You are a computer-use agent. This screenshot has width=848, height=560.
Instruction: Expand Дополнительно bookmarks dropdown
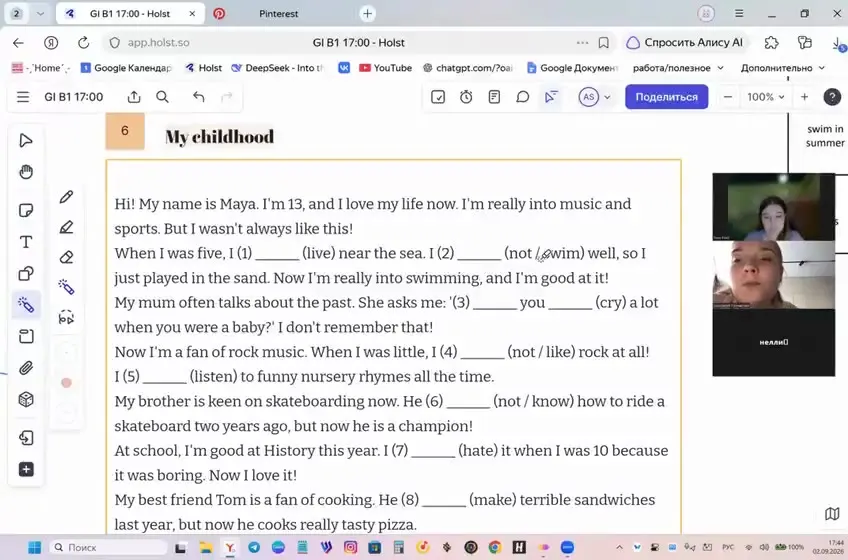pyautogui.click(x=783, y=68)
